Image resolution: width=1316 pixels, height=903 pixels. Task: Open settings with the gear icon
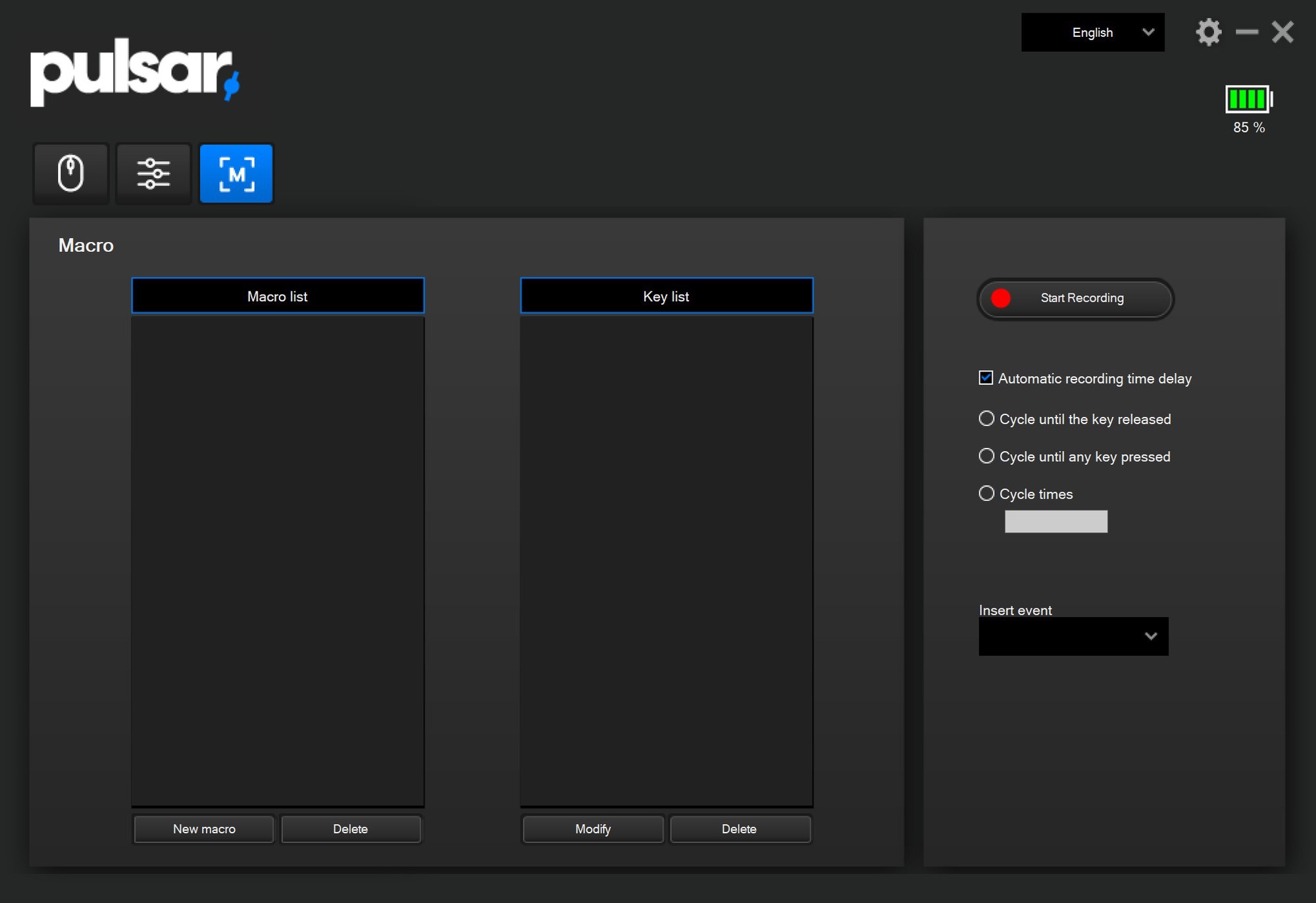1209,32
